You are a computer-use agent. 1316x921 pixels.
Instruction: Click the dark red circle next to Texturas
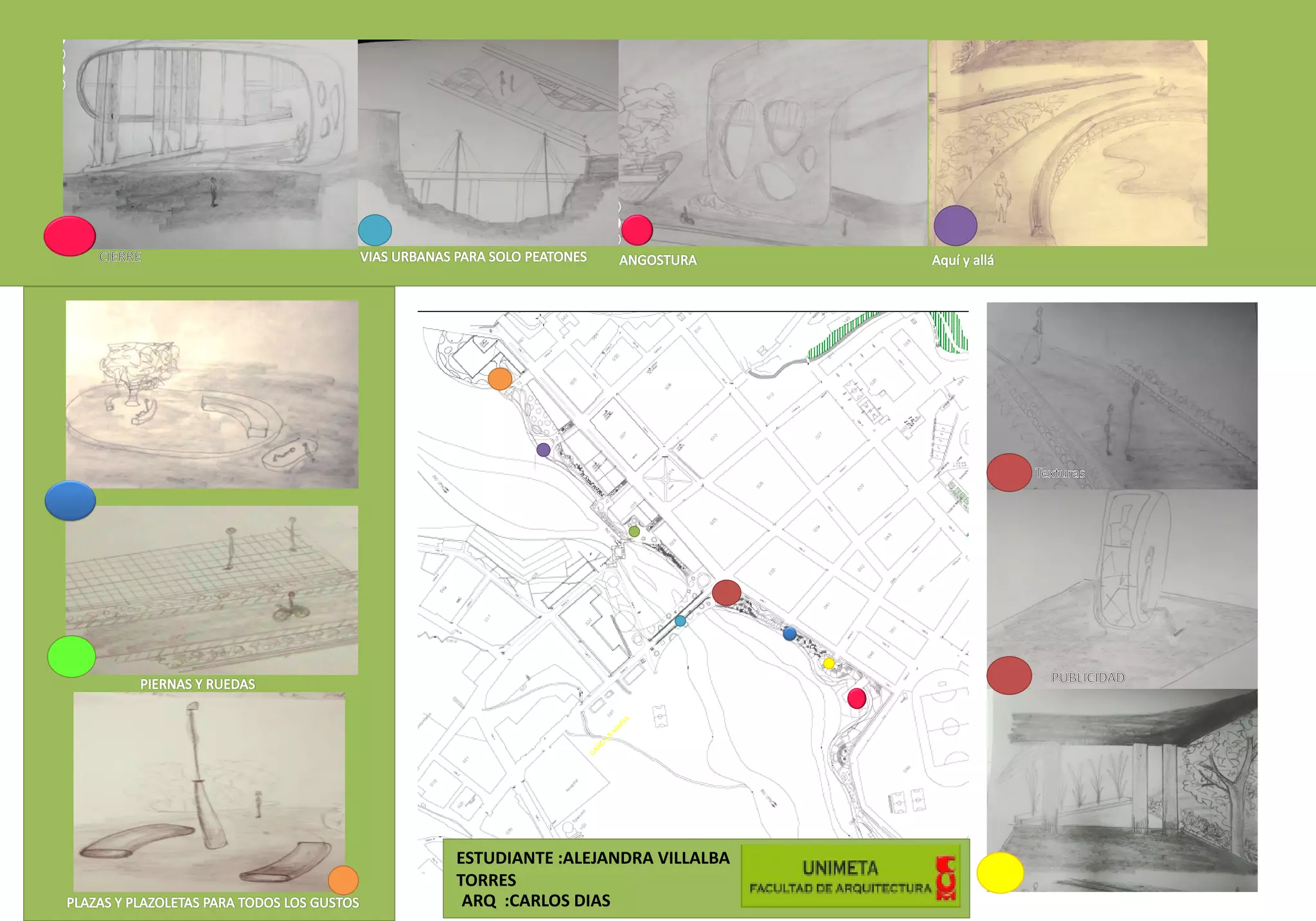tap(1009, 473)
